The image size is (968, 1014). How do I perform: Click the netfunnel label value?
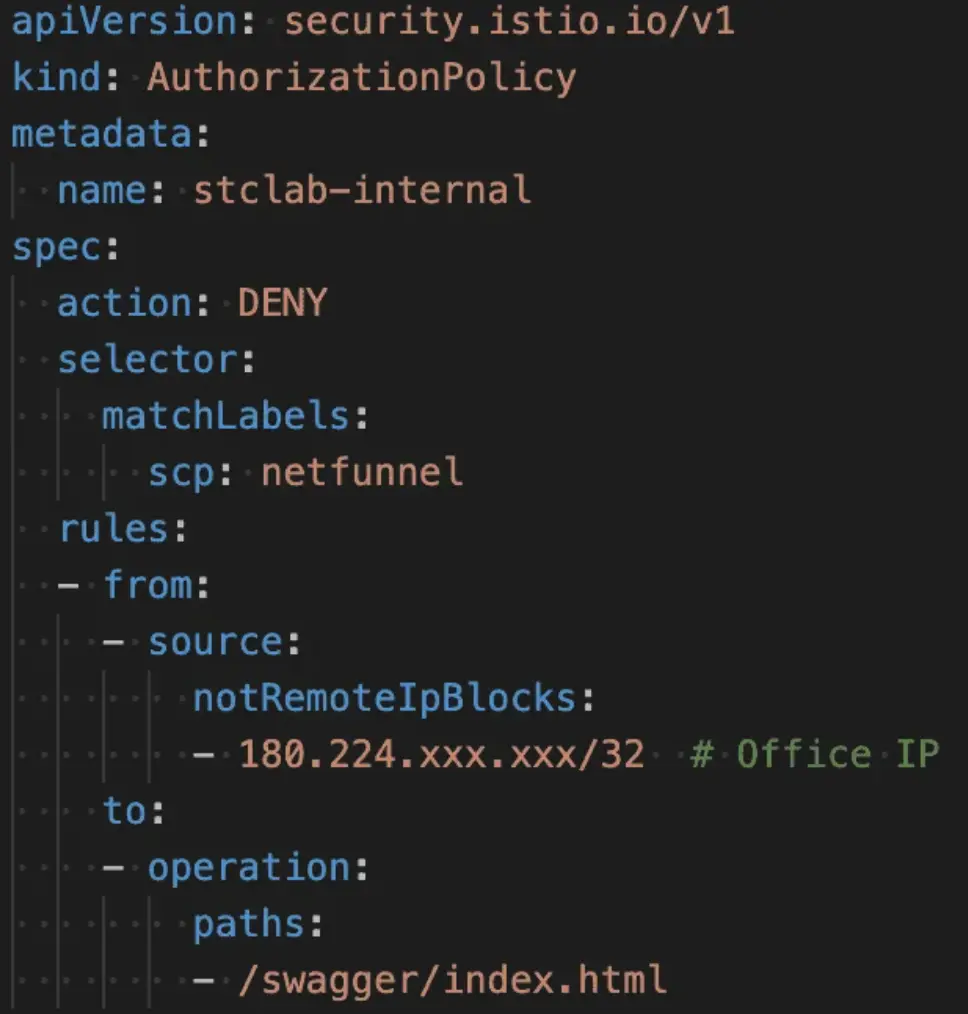pyautogui.click(x=362, y=471)
